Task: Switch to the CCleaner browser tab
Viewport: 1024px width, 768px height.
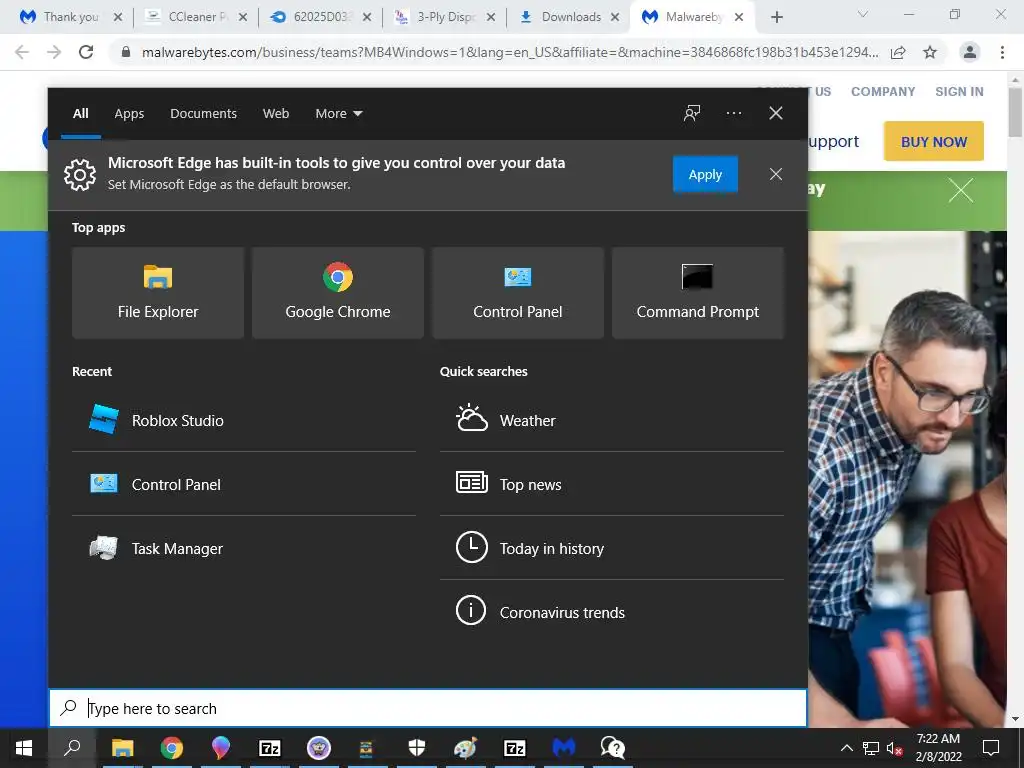Action: 196,17
